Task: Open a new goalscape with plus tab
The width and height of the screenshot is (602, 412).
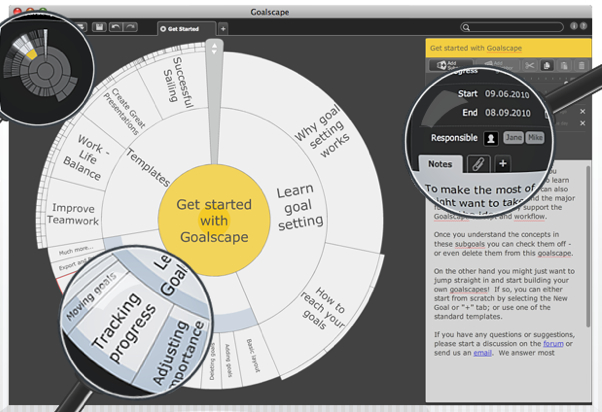Action: pos(223,28)
